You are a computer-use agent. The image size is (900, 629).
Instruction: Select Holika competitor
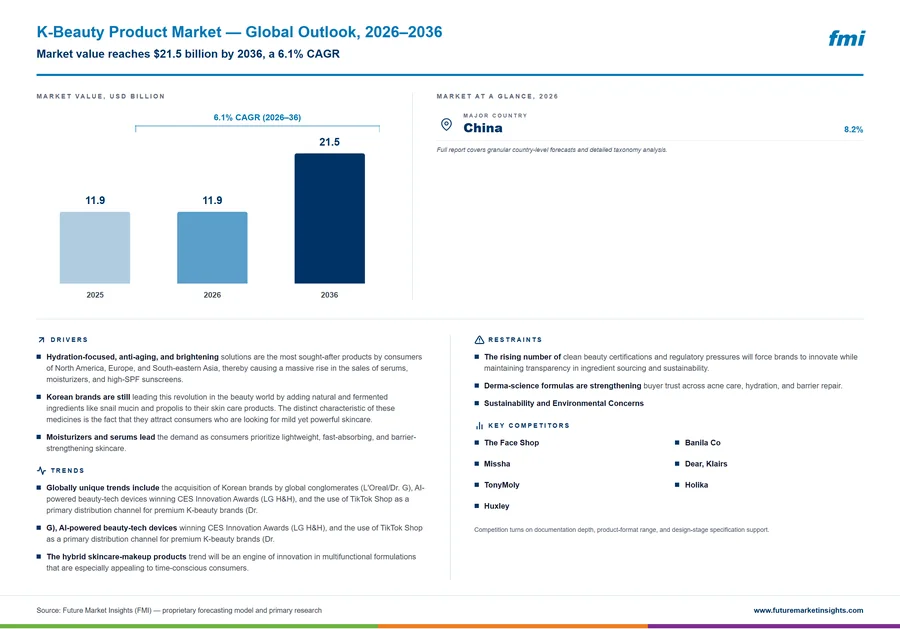pyautogui.click(x=696, y=485)
